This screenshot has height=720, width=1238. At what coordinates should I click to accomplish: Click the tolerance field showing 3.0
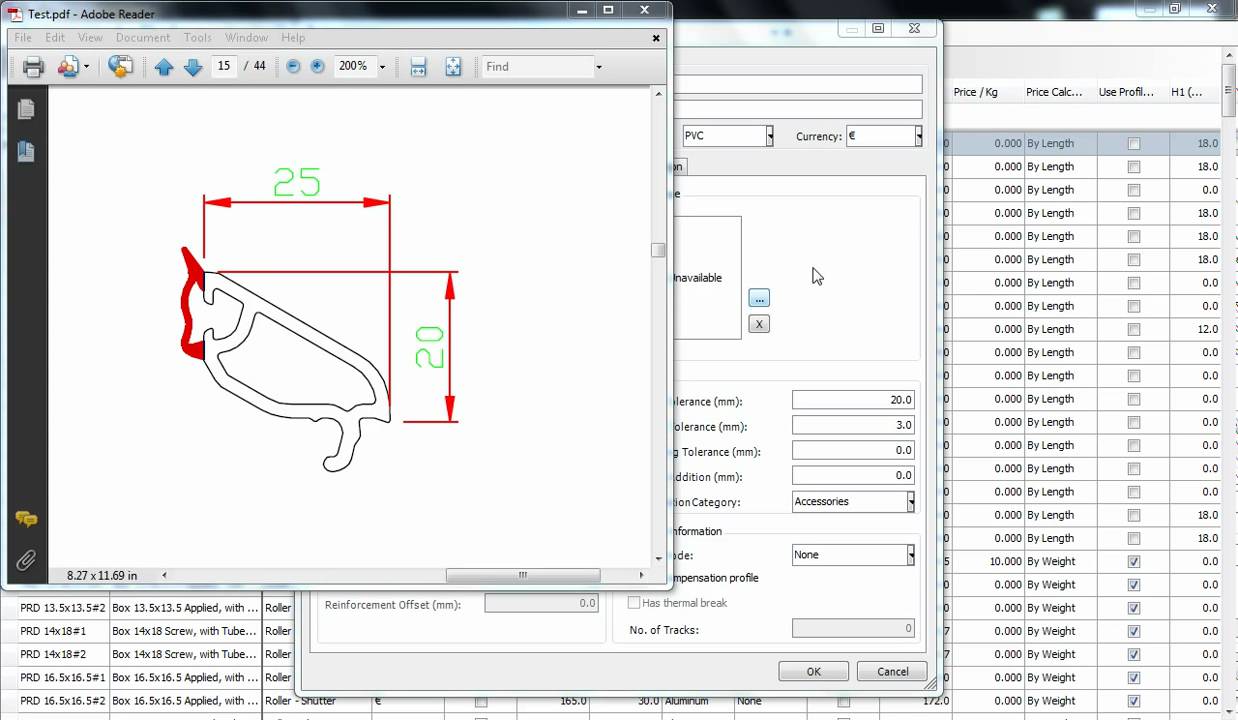tap(853, 425)
